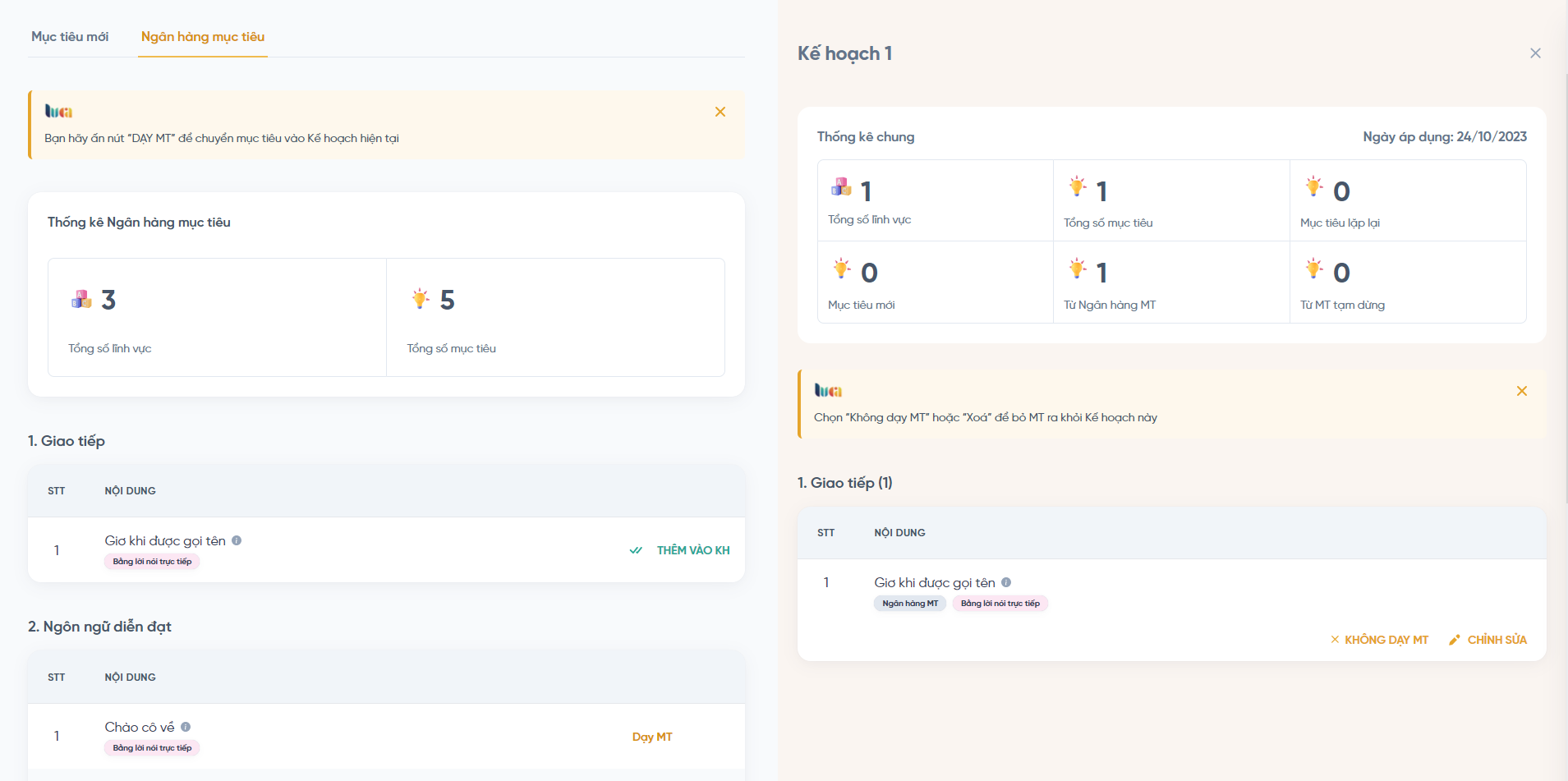Click the luca logo in left banner
The width and height of the screenshot is (1568, 781).
[x=58, y=112]
